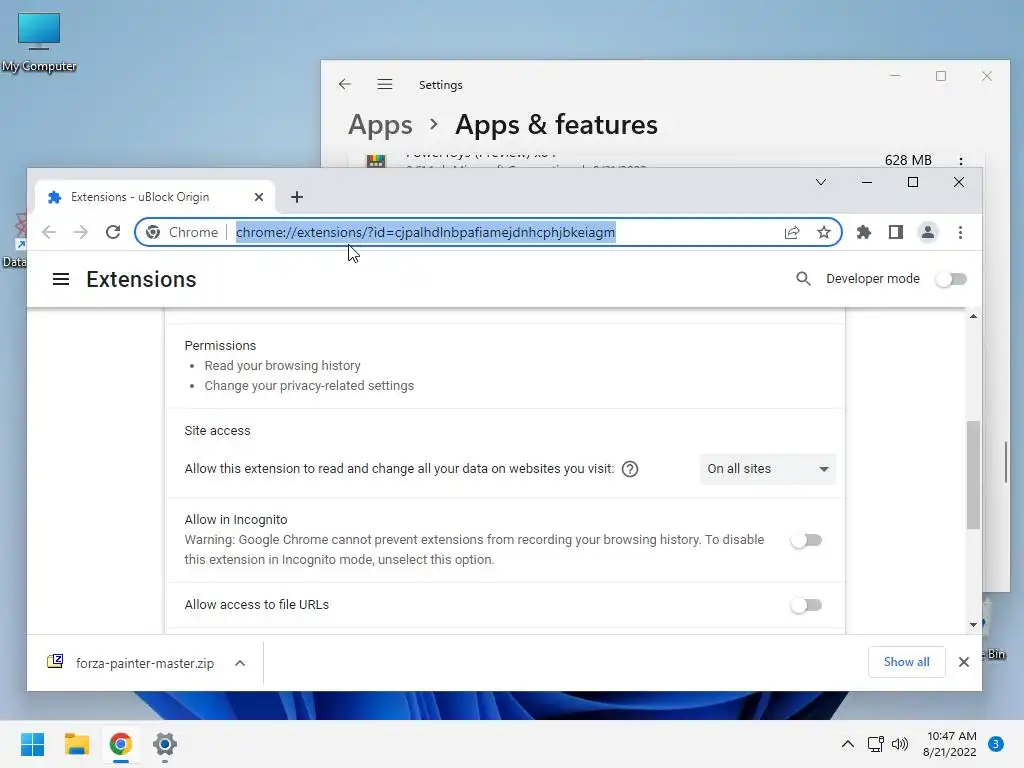Image resolution: width=1024 pixels, height=768 pixels.
Task: Click the Settings gear in the taskbar
Action: pos(165,744)
